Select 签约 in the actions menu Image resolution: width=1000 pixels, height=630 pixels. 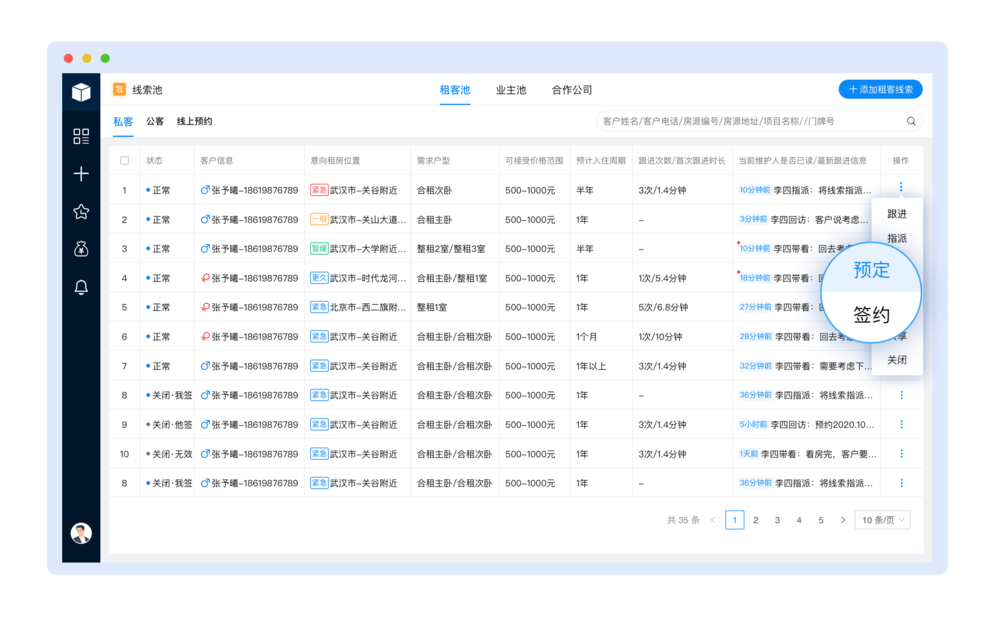coord(871,314)
